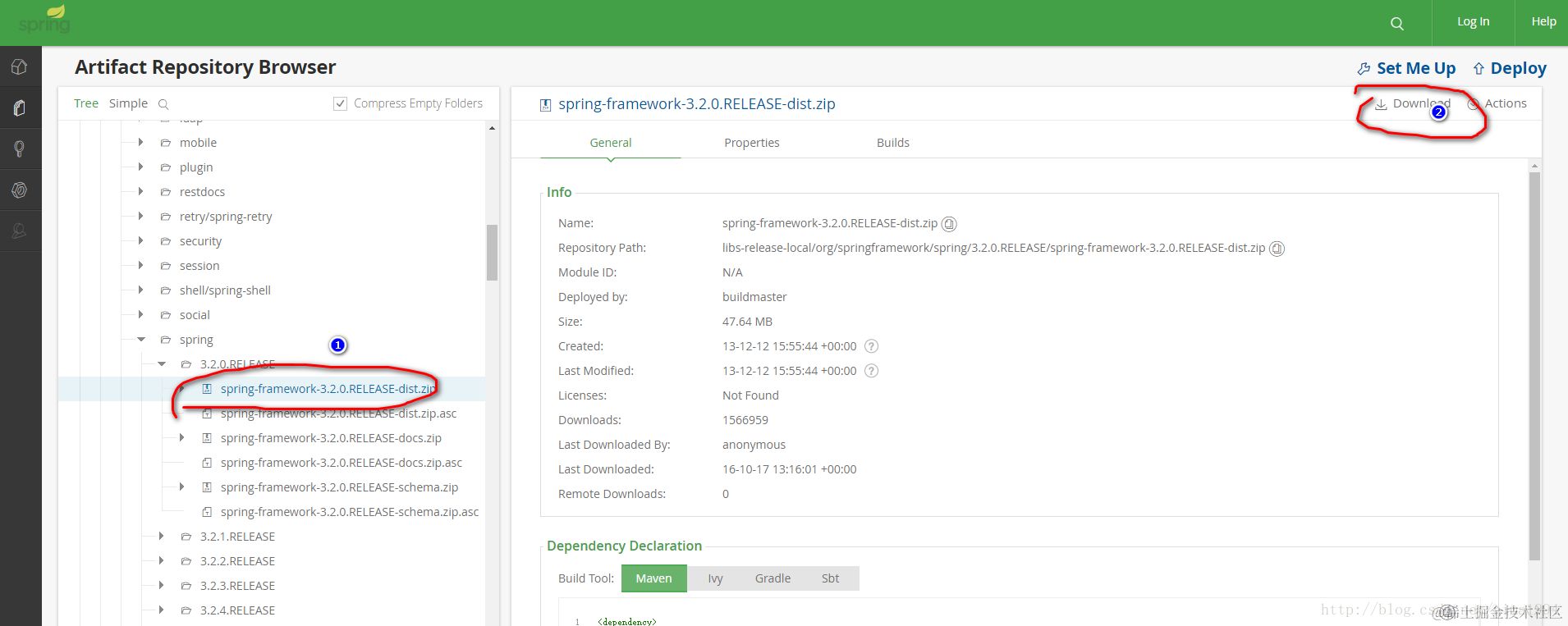Click the tree search magnifier icon

coord(163,104)
